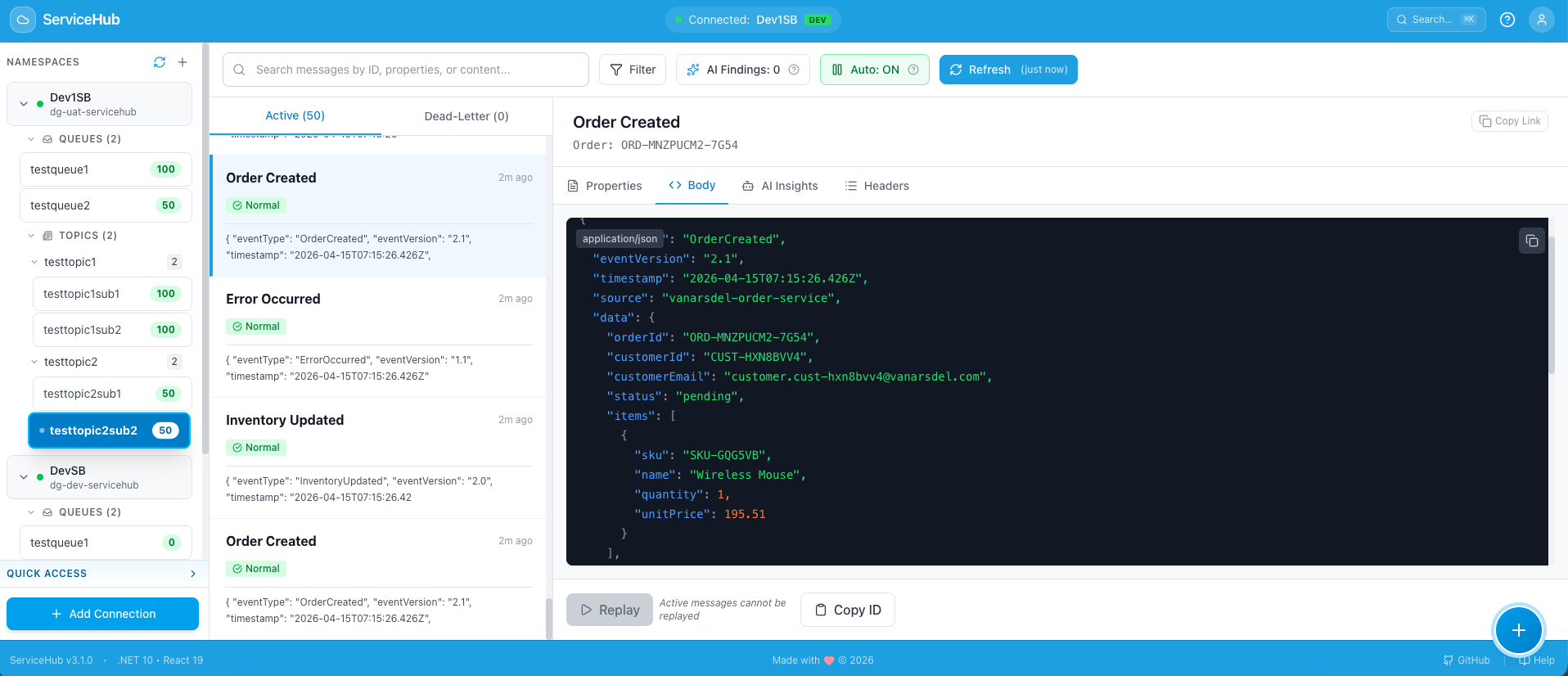
Task: Open the user profile avatar icon
Action: pos(1542,20)
